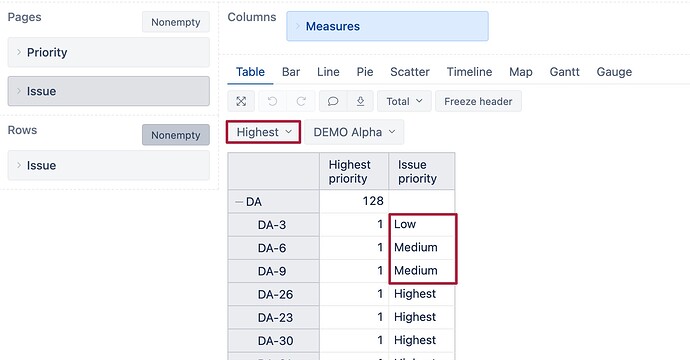Click the redo arrow icon
Screen dimensions: 690x360
point(301,101)
